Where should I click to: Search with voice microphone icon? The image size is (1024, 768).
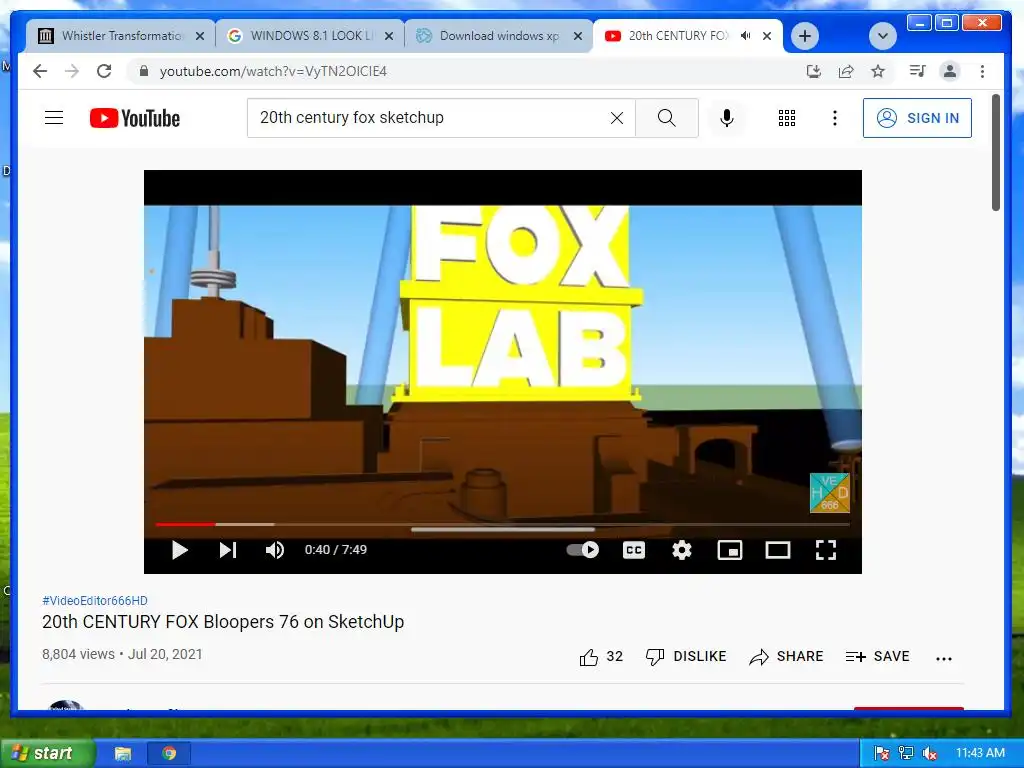pyautogui.click(x=726, y=118)
